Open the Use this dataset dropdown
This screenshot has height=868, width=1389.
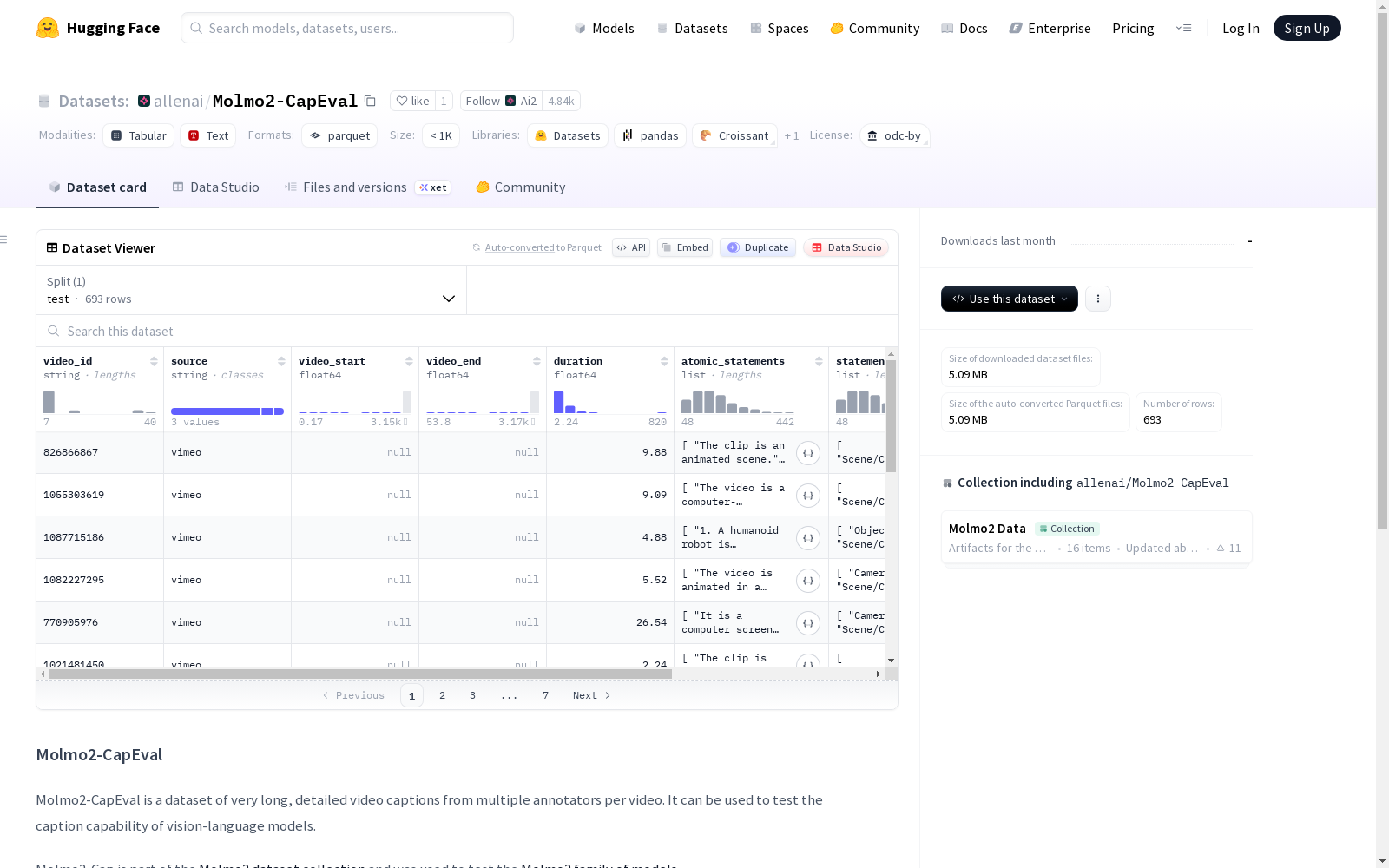[1010, 299]
